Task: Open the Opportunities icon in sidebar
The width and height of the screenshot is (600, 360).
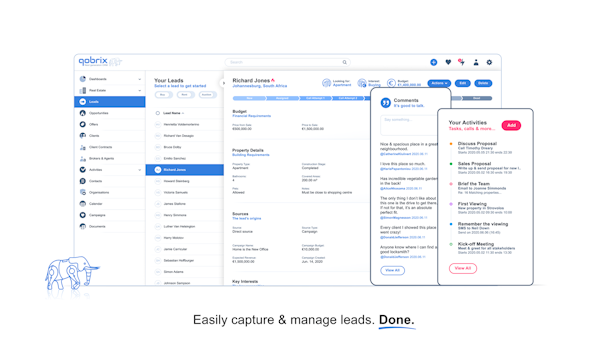Action: pos(83,113)
